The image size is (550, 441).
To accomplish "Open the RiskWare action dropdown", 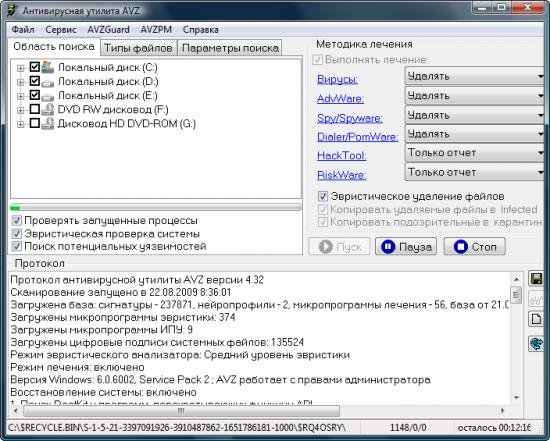I will point(474,172).
